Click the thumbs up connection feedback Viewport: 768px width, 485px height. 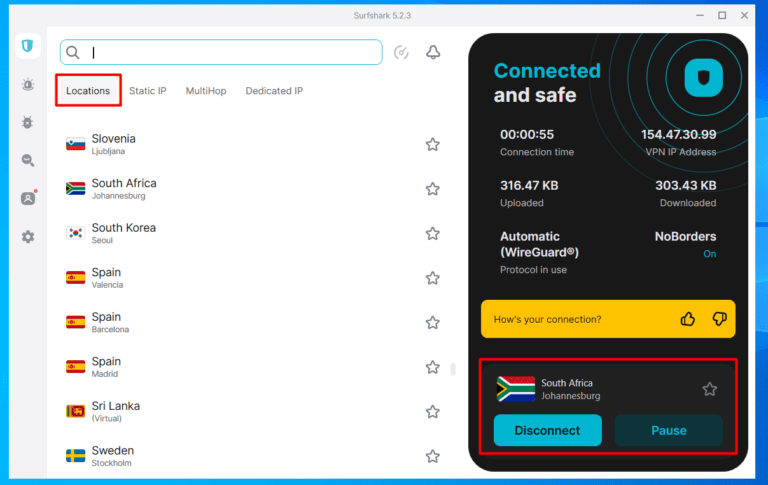pyautogui.click(x=688, y=319)
